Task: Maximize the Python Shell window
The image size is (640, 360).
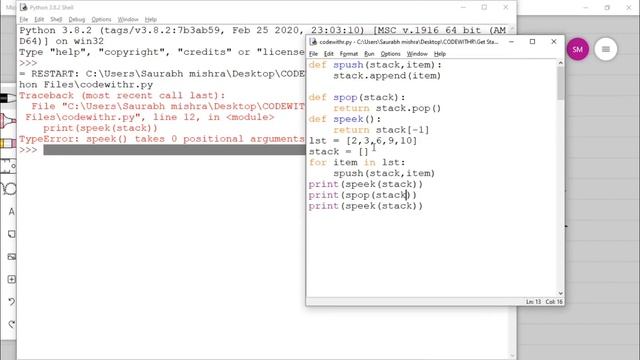Action: 484,7
